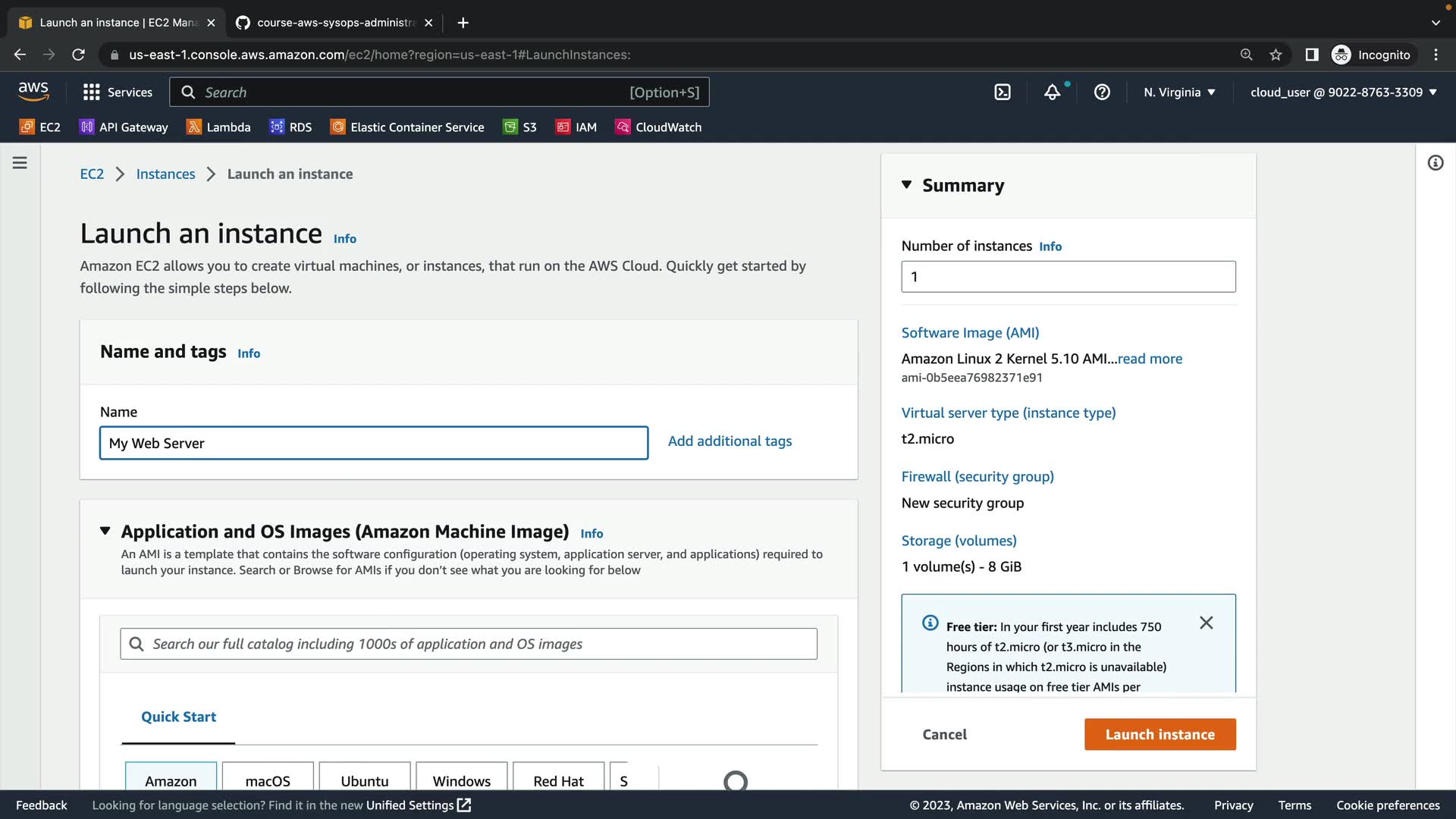Open the cloud_user account dropdown
Screen dimensions: 1456x819
(1343, 93)
